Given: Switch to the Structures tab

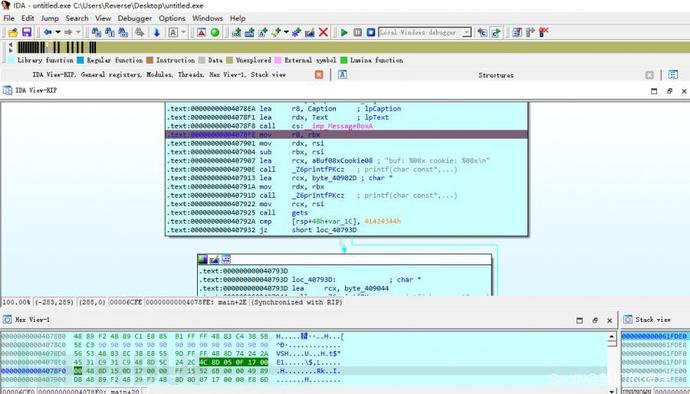Looking at the screenshot, I should (496, 75).
